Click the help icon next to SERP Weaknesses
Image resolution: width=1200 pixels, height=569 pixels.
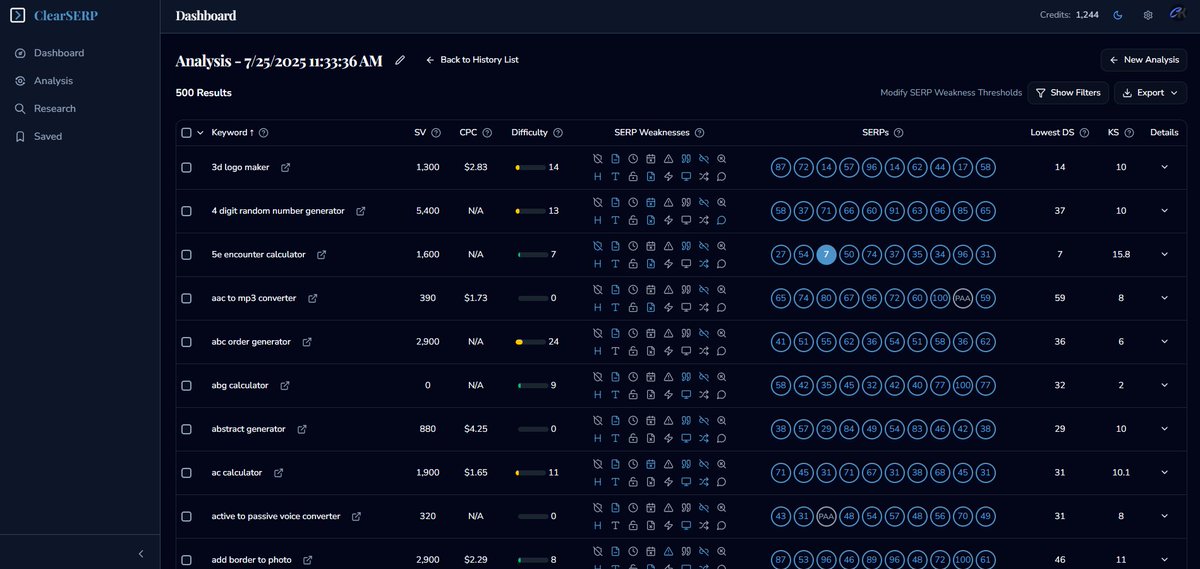point(699,132)
